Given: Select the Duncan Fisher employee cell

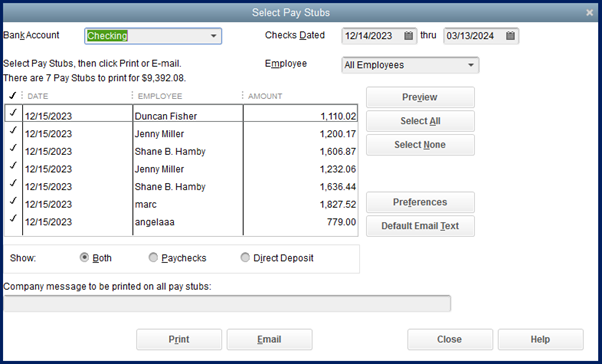Looking at the screenshot, I should pyautogui.click(x=188, y=115).
